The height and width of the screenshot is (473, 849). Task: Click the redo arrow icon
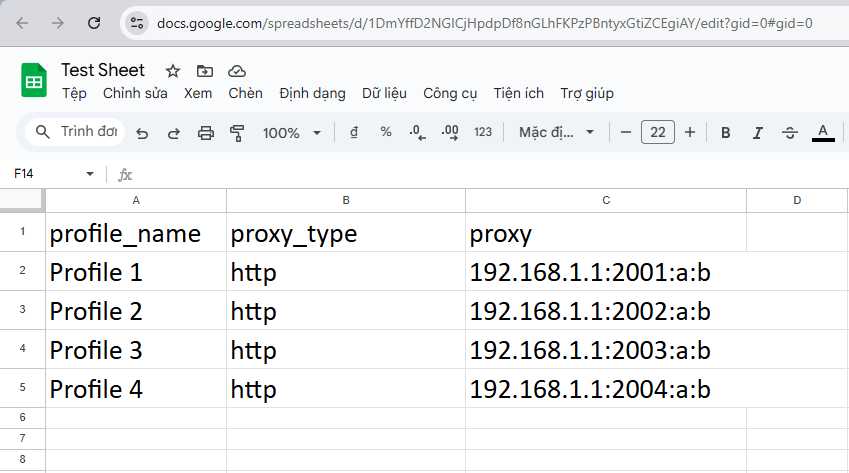173,133
